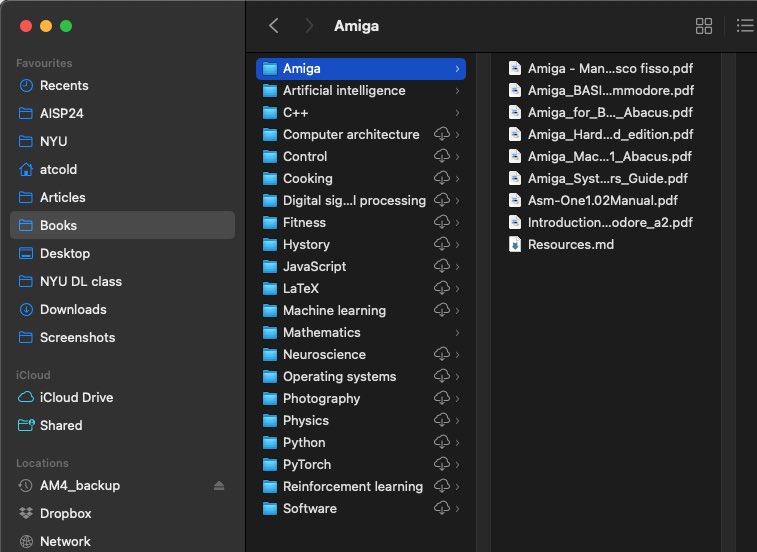757x552 pixels.
Task: Expand the C++ folder chevron
Action: click(x=457, y=113)
